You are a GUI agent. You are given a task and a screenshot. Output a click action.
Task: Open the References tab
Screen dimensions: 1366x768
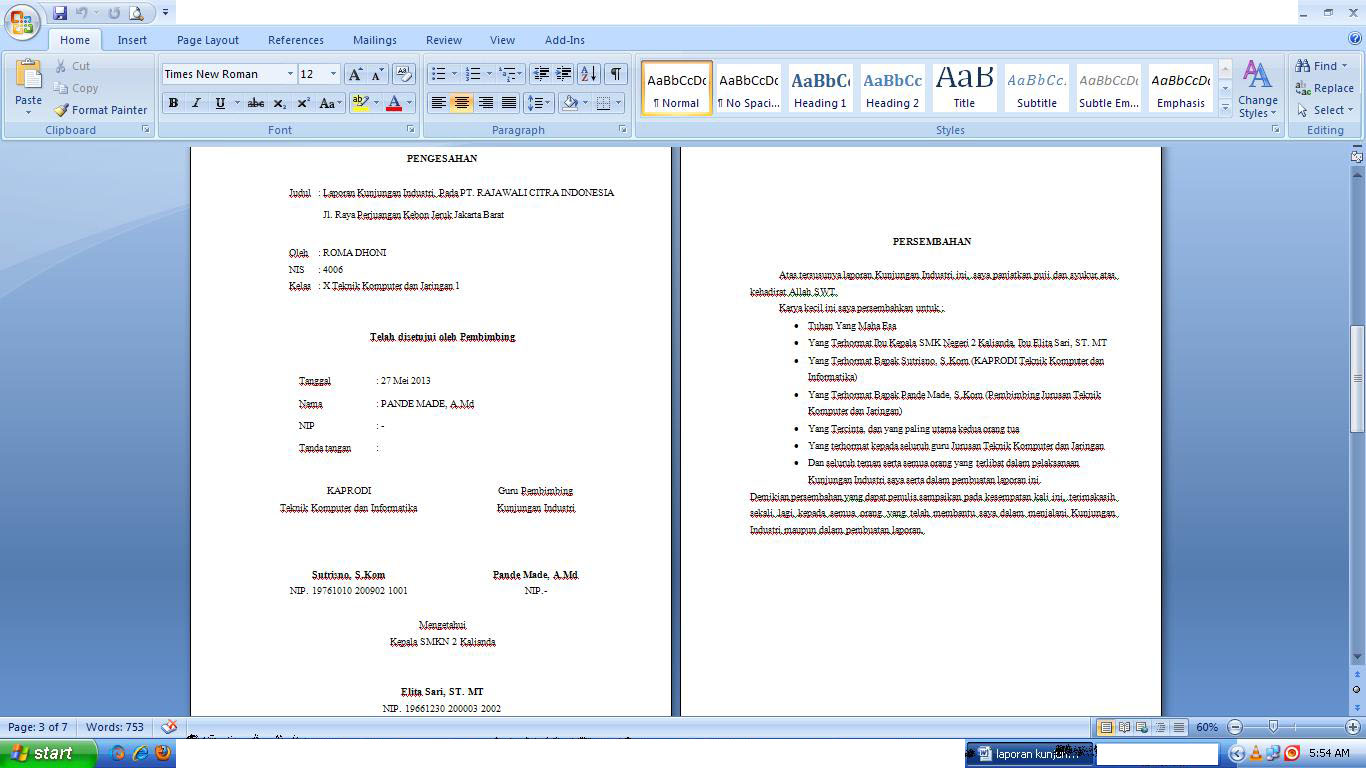coord(296,40)
